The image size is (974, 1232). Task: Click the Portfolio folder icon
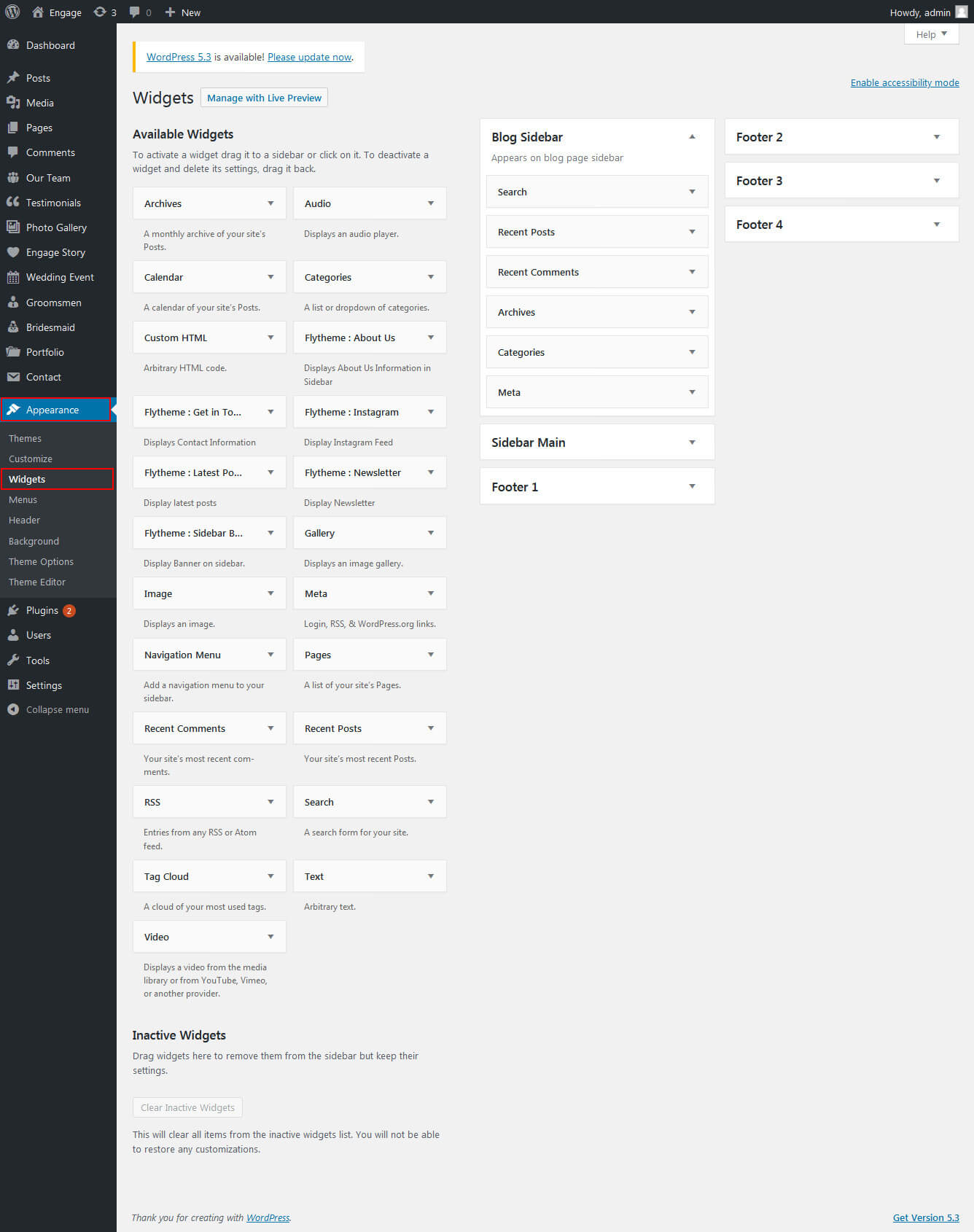[x=13, y=351]
